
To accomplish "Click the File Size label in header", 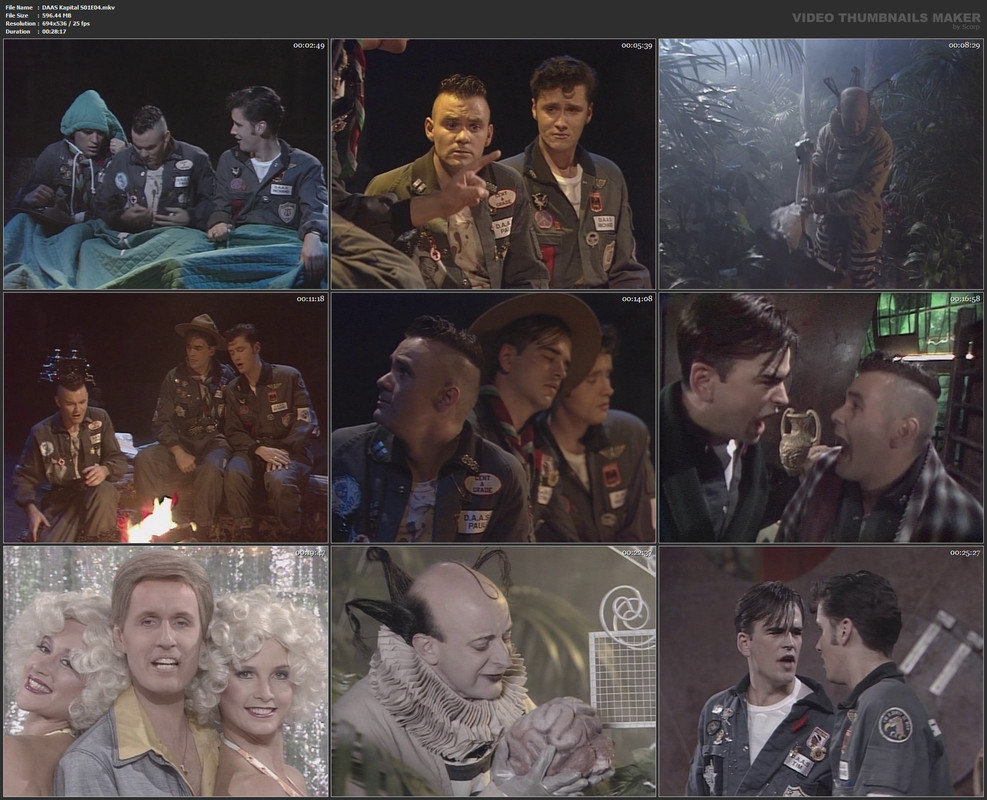I will (17, 15).
